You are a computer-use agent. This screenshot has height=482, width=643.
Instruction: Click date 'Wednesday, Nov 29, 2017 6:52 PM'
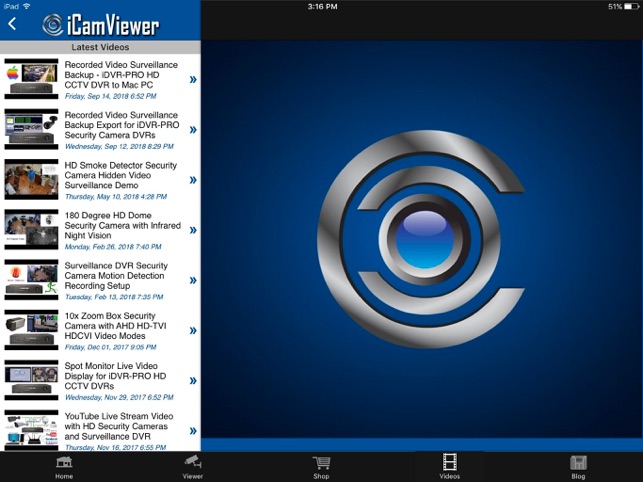(119, 397)
